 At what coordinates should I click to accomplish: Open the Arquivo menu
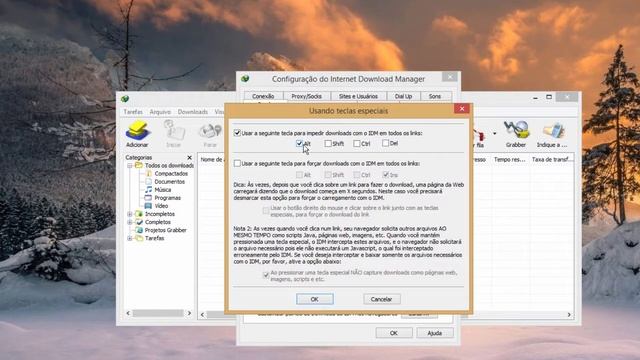pos(160,111)
